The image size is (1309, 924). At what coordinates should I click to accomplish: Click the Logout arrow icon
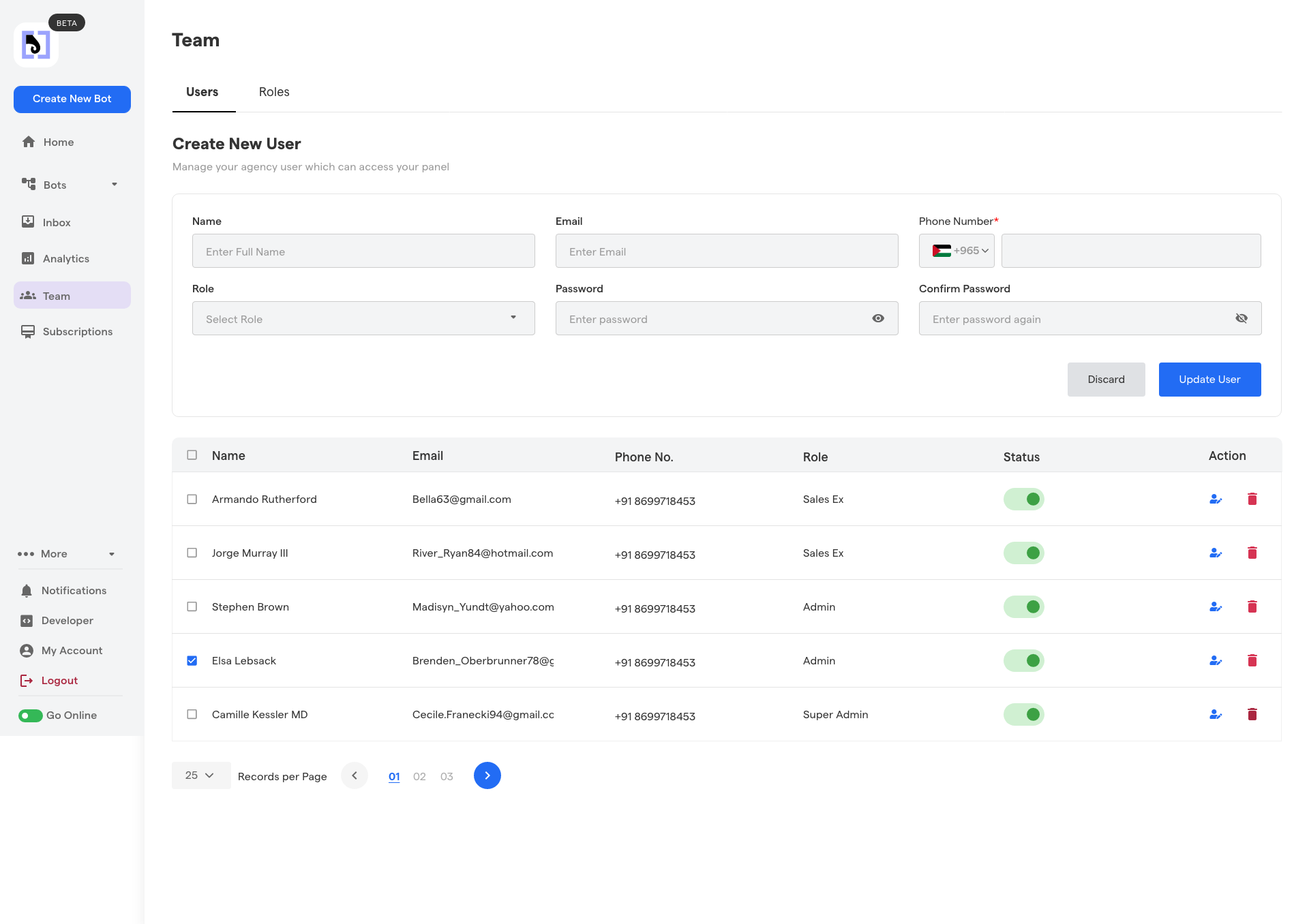pyautogui.click(x=27, y=681)
